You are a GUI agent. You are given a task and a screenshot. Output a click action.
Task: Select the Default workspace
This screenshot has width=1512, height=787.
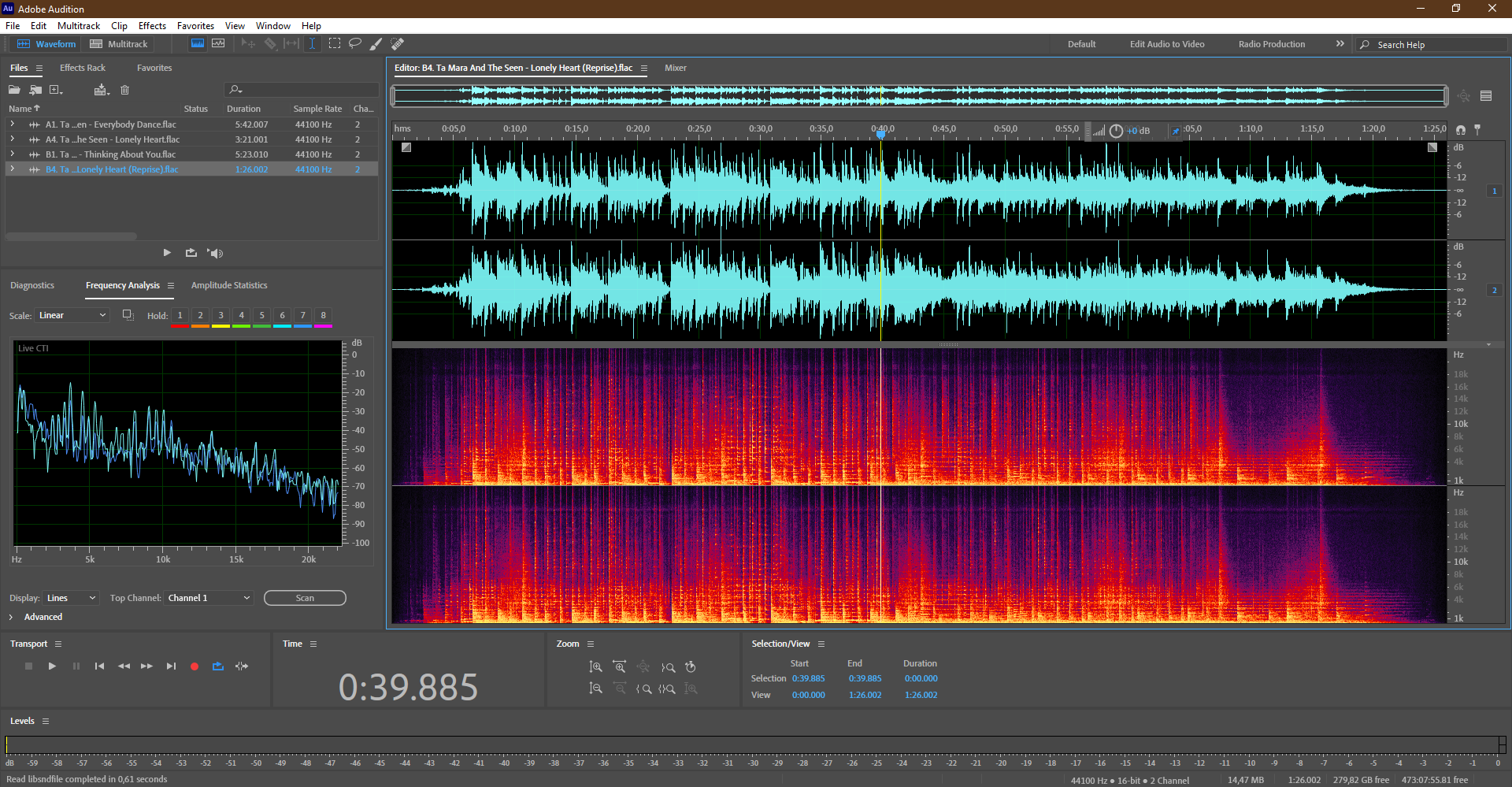pos(1081,44)
